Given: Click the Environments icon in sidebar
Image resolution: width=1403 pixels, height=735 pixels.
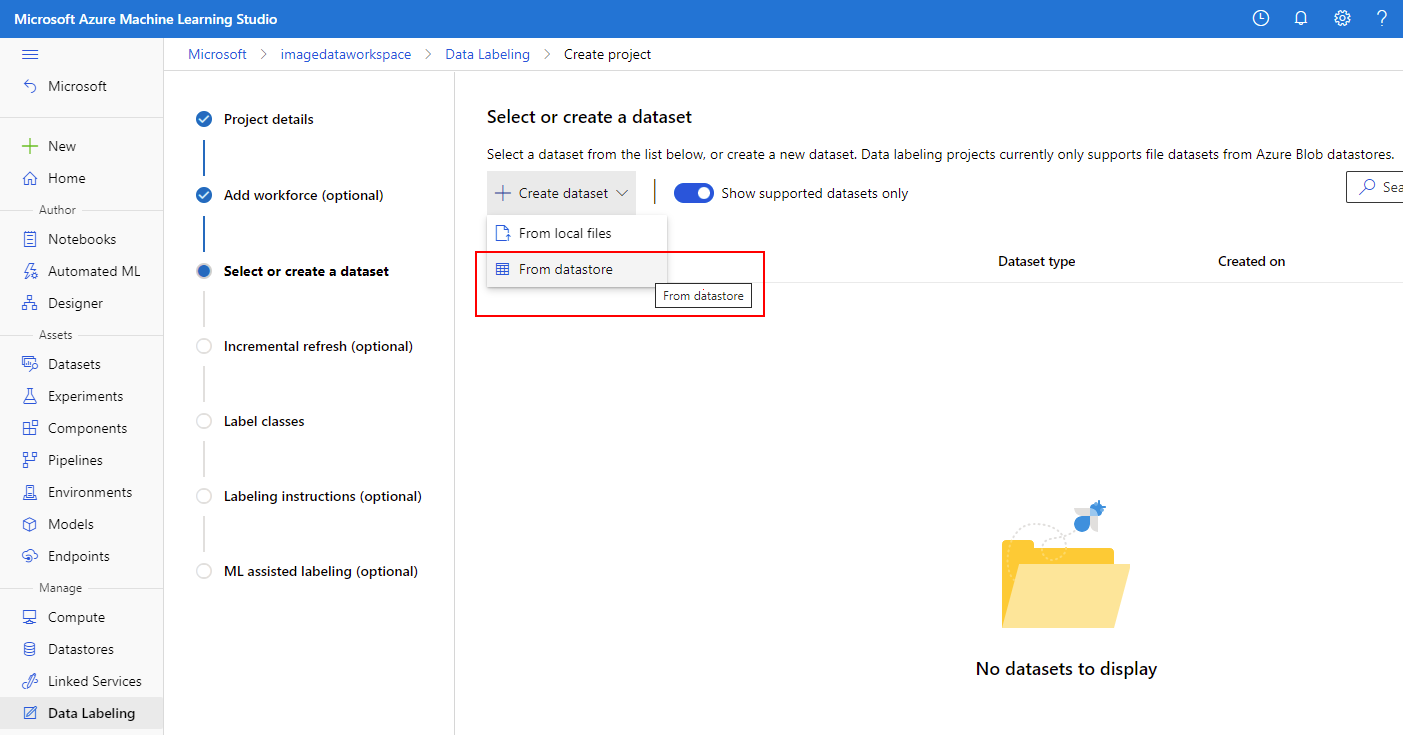Looking at the screenshot, I should point(30,492).
